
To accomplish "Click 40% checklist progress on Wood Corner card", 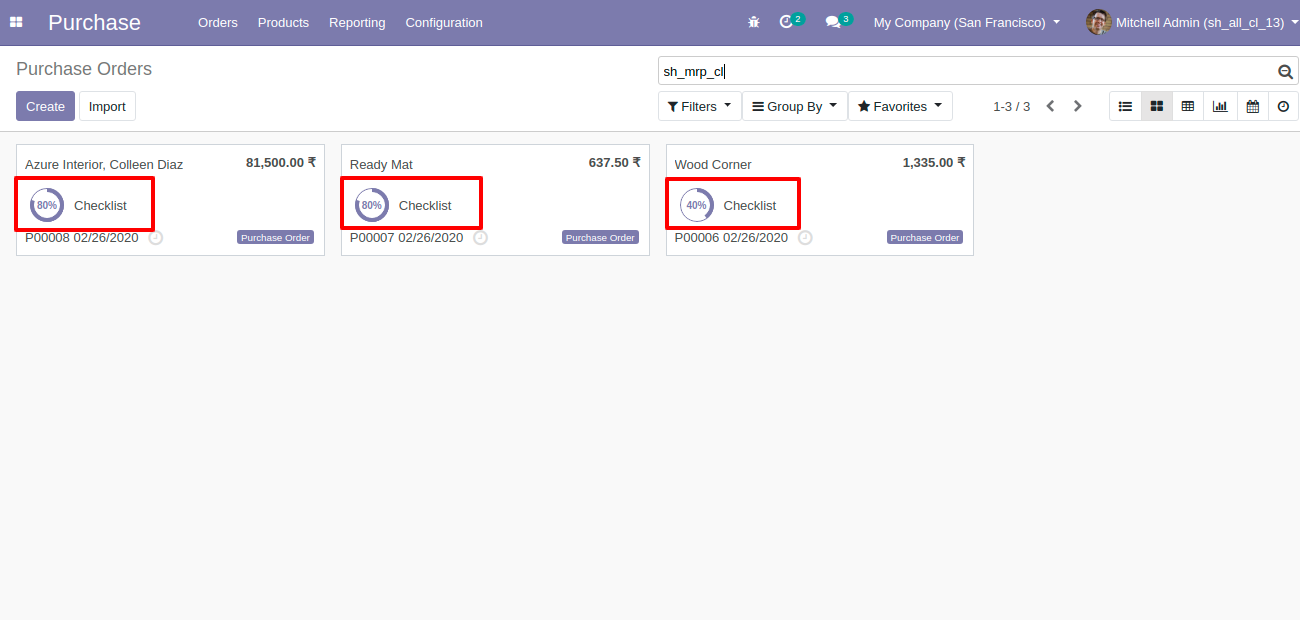I will (697, 205).
